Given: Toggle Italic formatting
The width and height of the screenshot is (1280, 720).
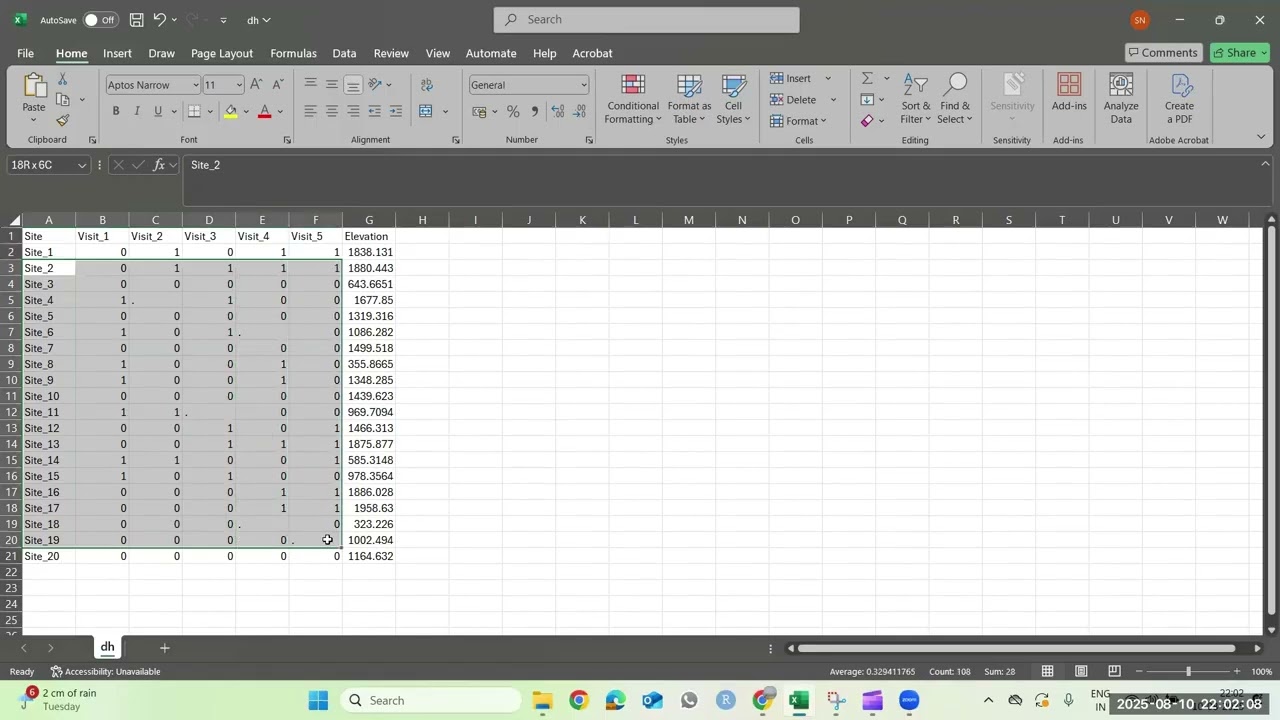Looking at the screenshot, I should [x=137, y=111].
